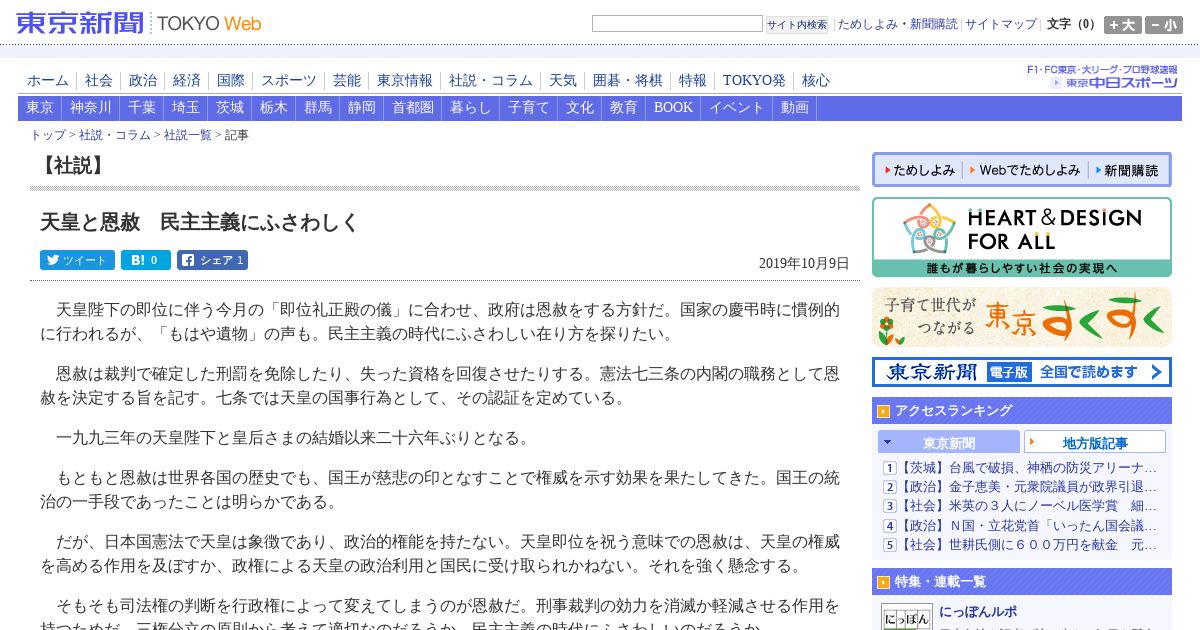This screenshot has width=1200, height=630.
Task: Select 神奈川 in the regional bar
Action: (x=91, y=107)
